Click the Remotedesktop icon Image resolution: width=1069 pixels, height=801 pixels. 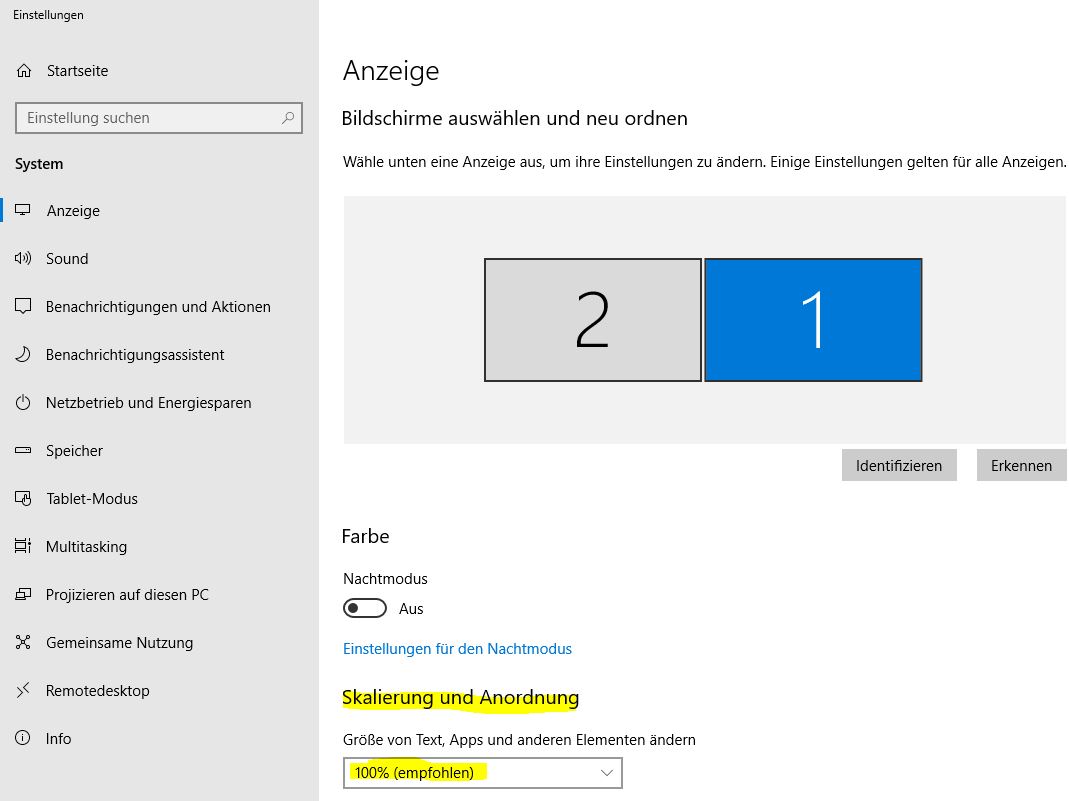(24, 691)
